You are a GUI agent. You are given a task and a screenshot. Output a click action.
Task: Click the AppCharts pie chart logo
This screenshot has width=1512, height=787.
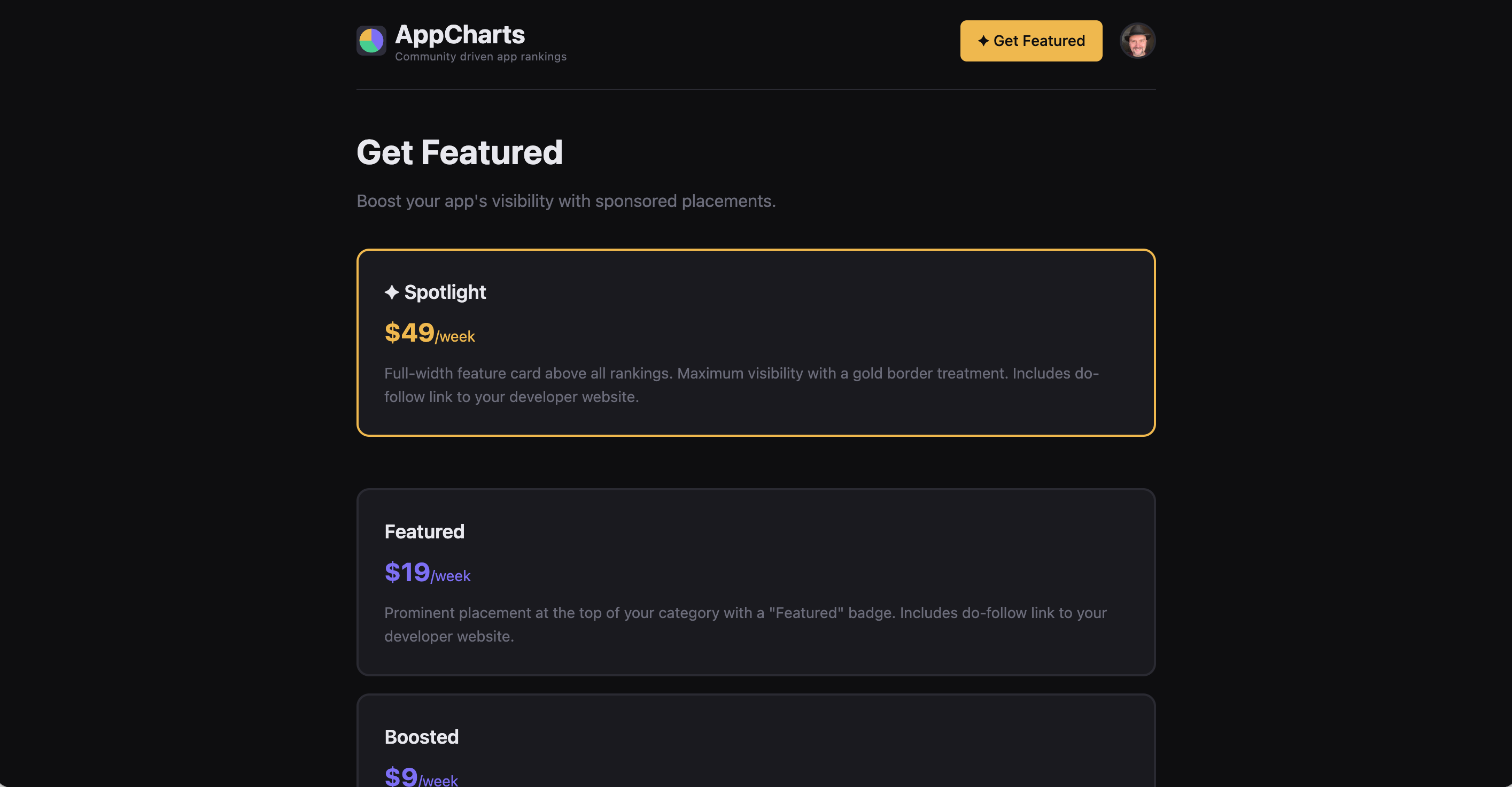[371, 41]
